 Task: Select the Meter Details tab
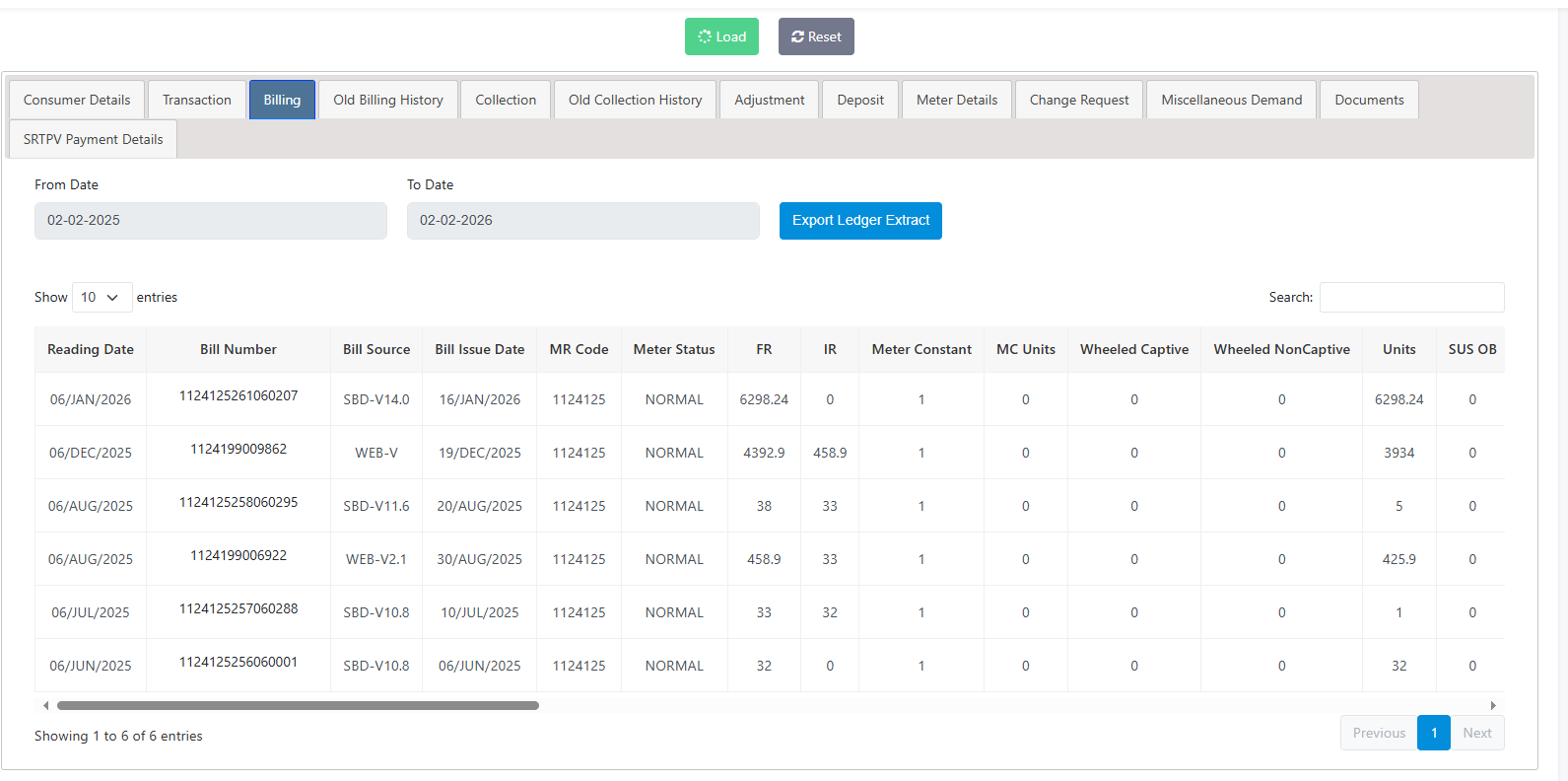[956, 100]
